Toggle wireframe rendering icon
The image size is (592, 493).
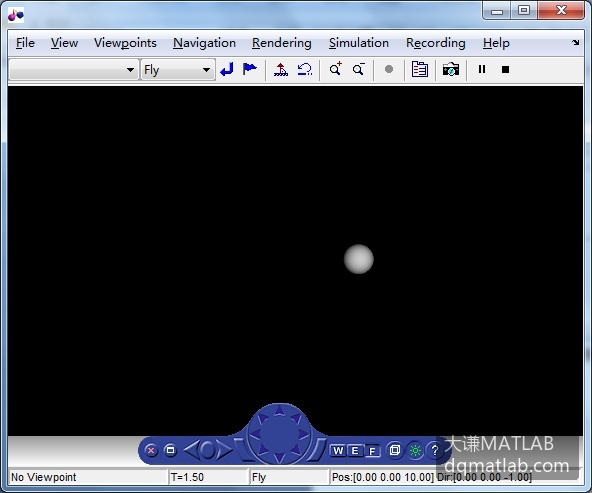click(395, 450)
